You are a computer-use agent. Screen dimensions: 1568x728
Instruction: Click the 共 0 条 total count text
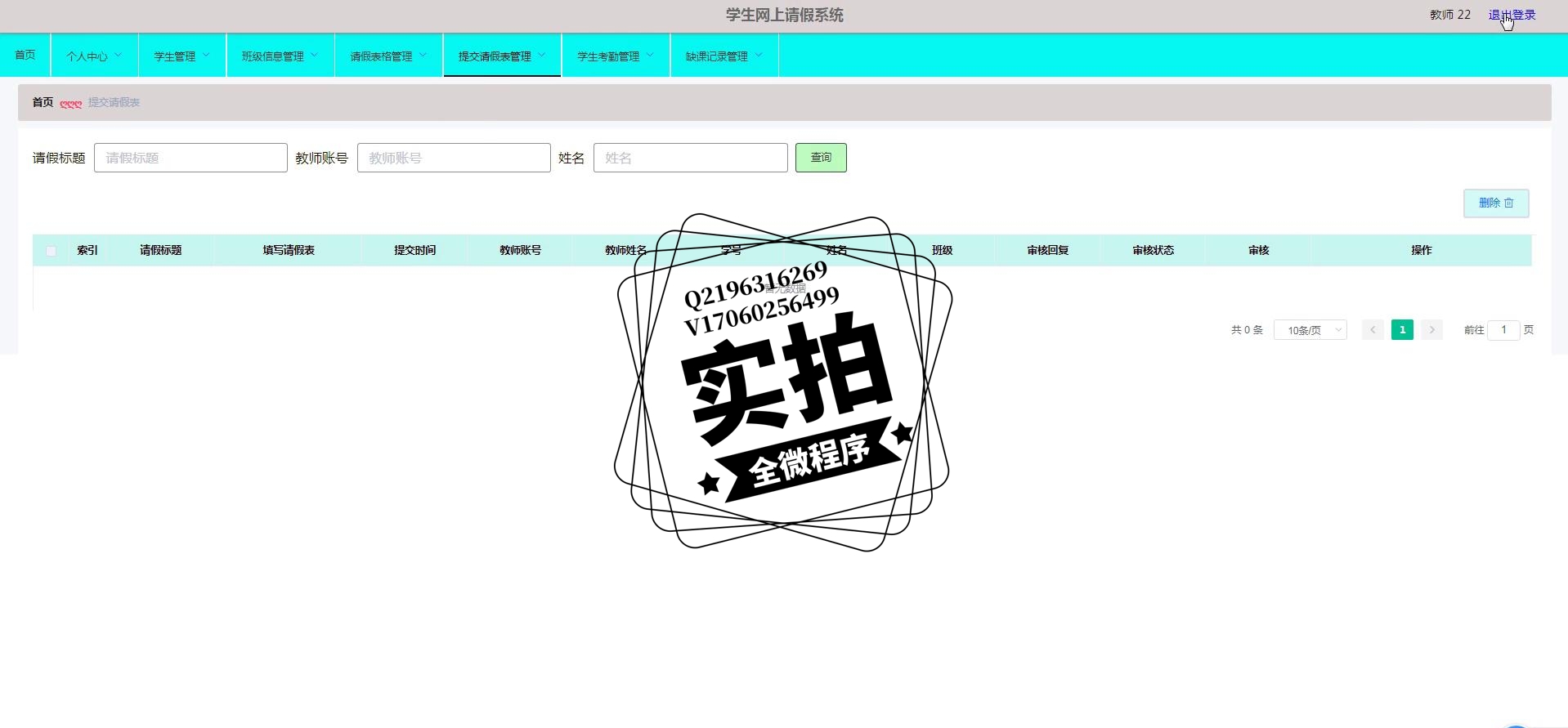point(1247,330)
